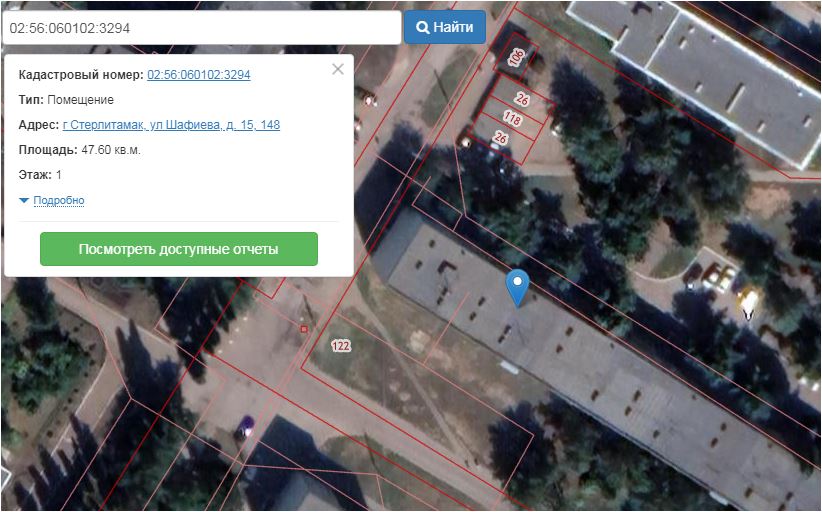822x512 pixels.
Task: Click the magnifier icon in Найти button
Action: coord(423,27)
